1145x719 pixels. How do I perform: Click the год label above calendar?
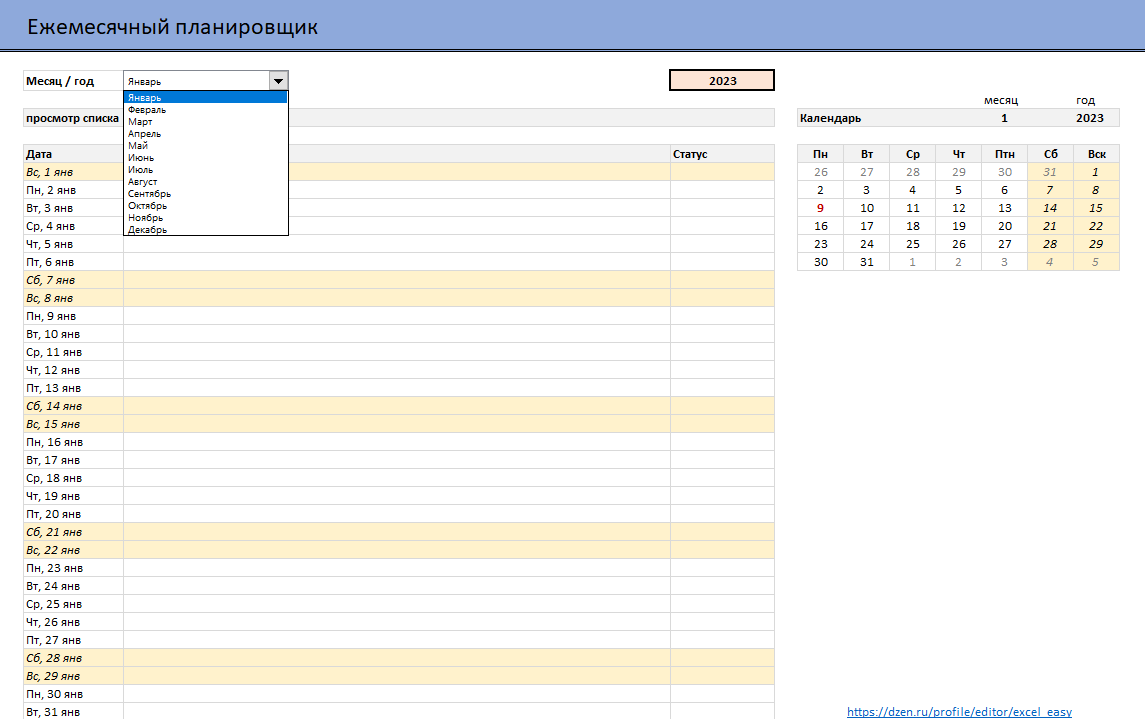(1085, 100)
